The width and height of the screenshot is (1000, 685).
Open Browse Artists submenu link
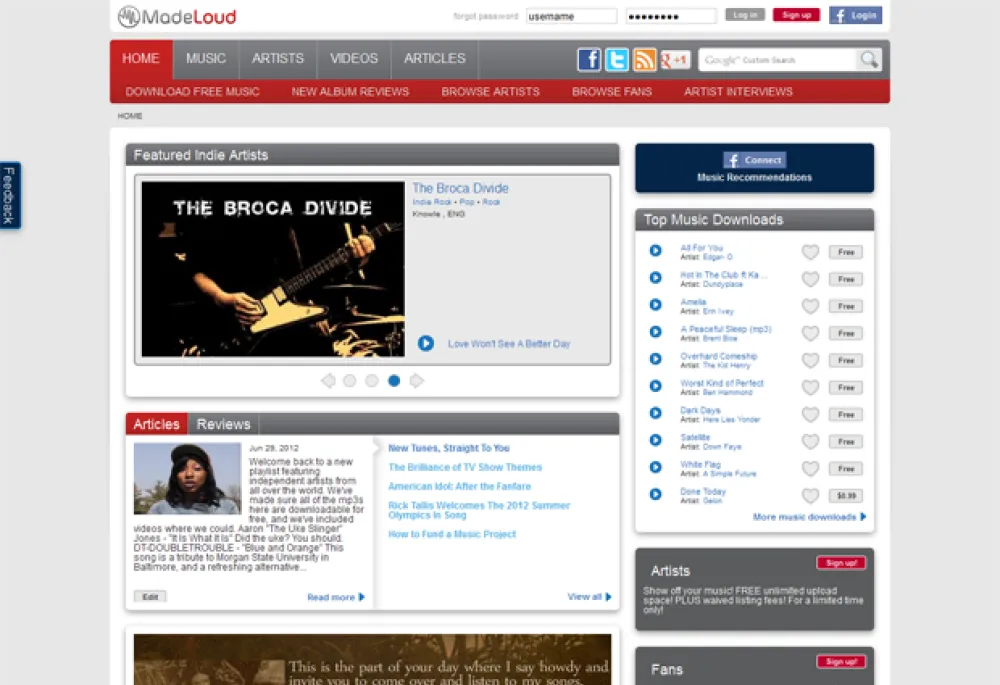click(490, 92)
